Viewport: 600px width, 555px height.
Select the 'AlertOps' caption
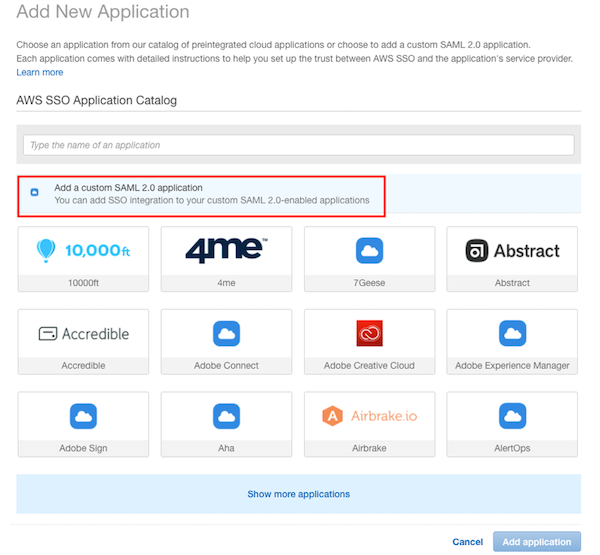512,448
